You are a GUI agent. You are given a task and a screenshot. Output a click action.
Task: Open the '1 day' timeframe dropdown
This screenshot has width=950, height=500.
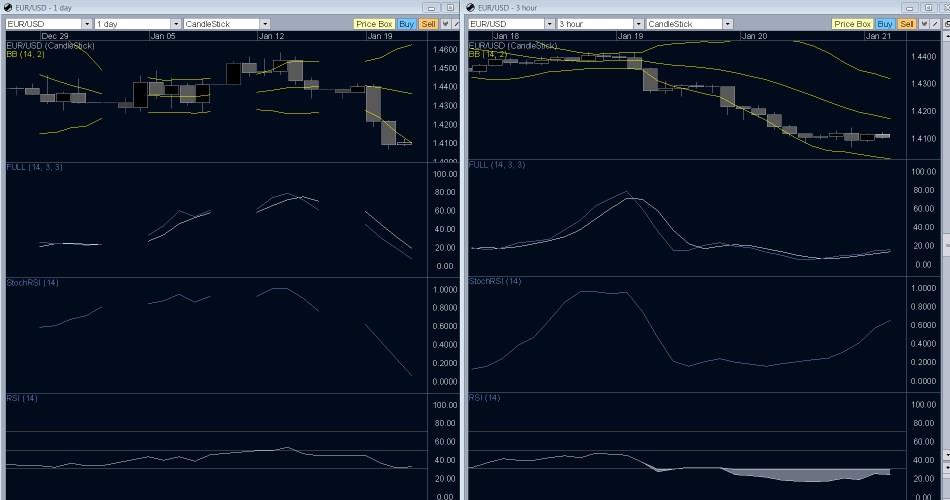[x=138, y=24]
